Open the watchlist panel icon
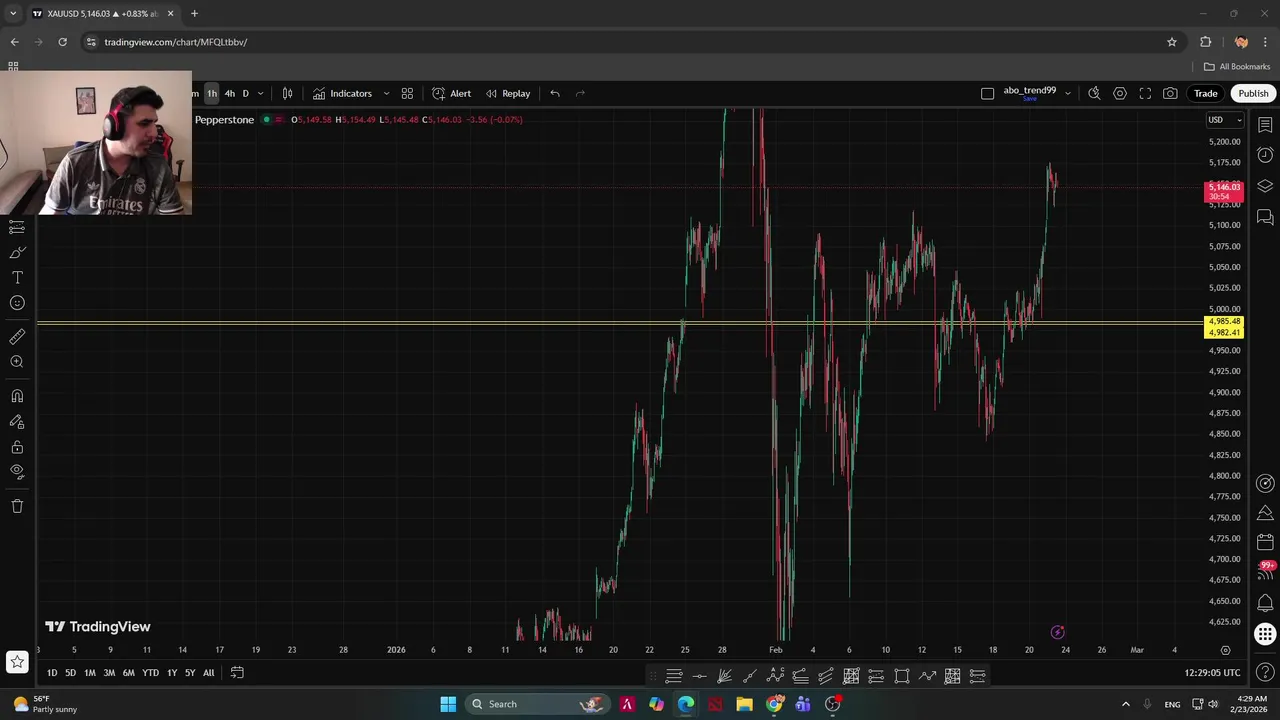 tap(1265, 124)
